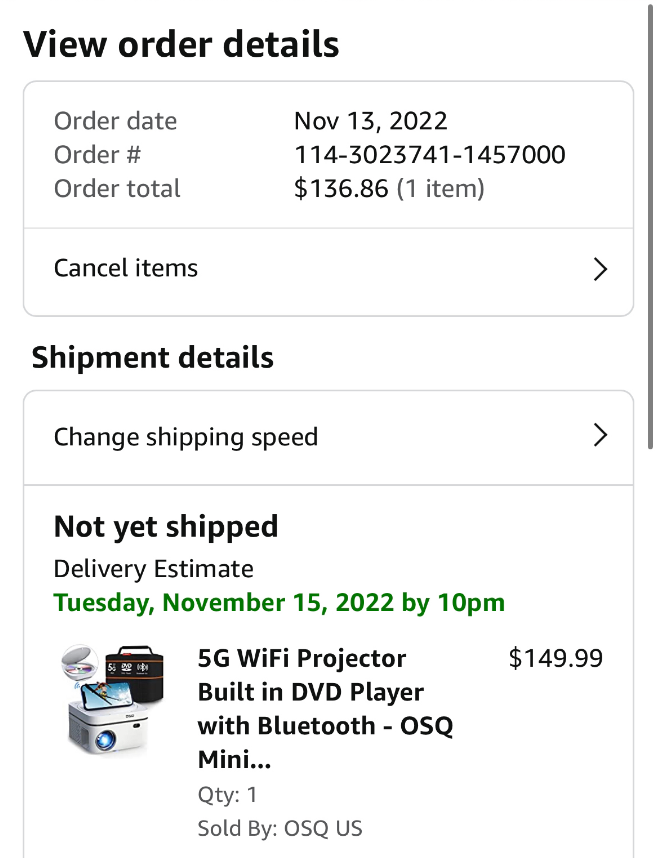This screenshot has height=858, width=657.
Task: Select the Cancel items row label
Action: click(x=126, y=268)
